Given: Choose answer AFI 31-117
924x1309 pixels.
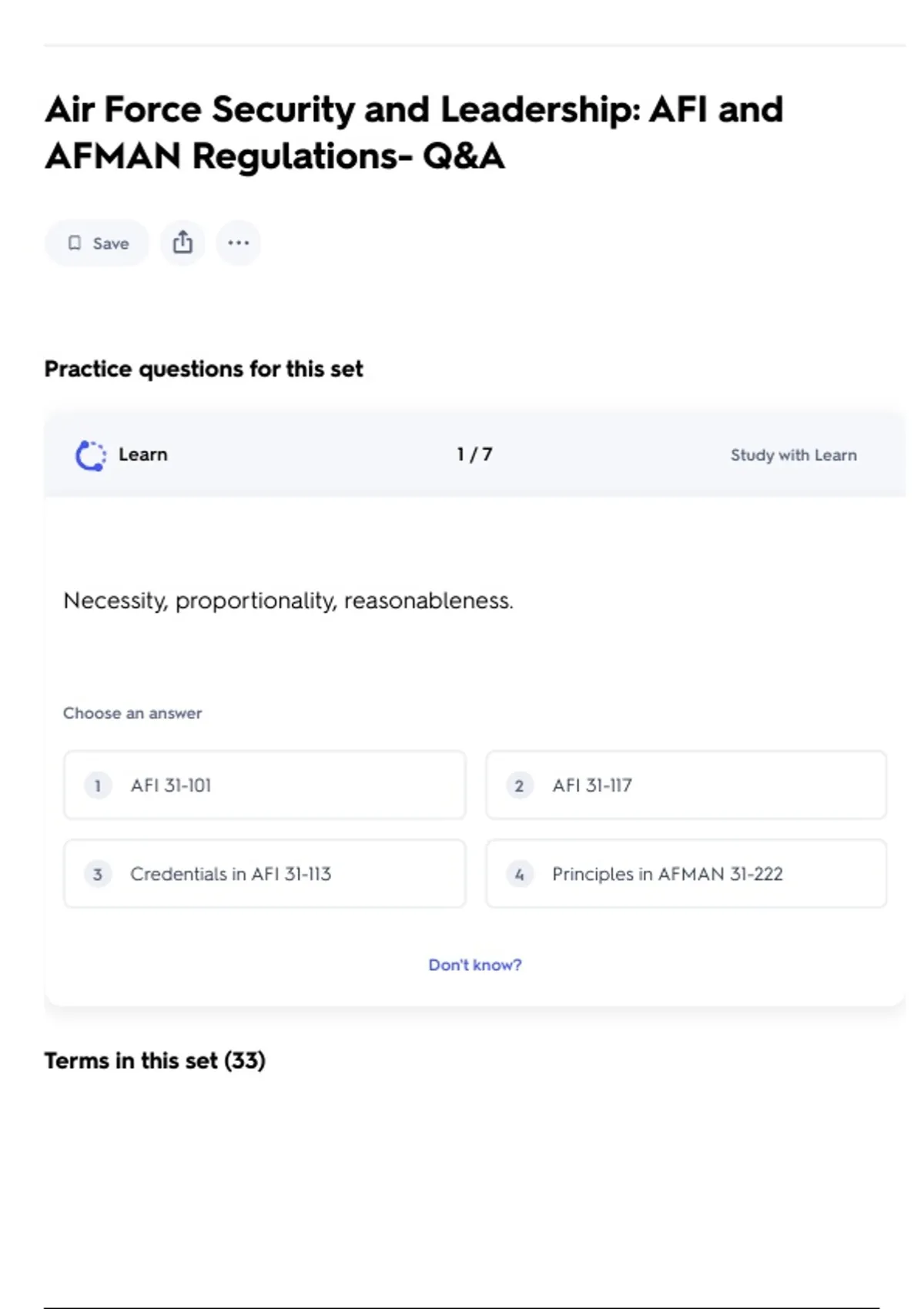Looking at the screenshot, I should pyautogui.click(x=592, y=785).
